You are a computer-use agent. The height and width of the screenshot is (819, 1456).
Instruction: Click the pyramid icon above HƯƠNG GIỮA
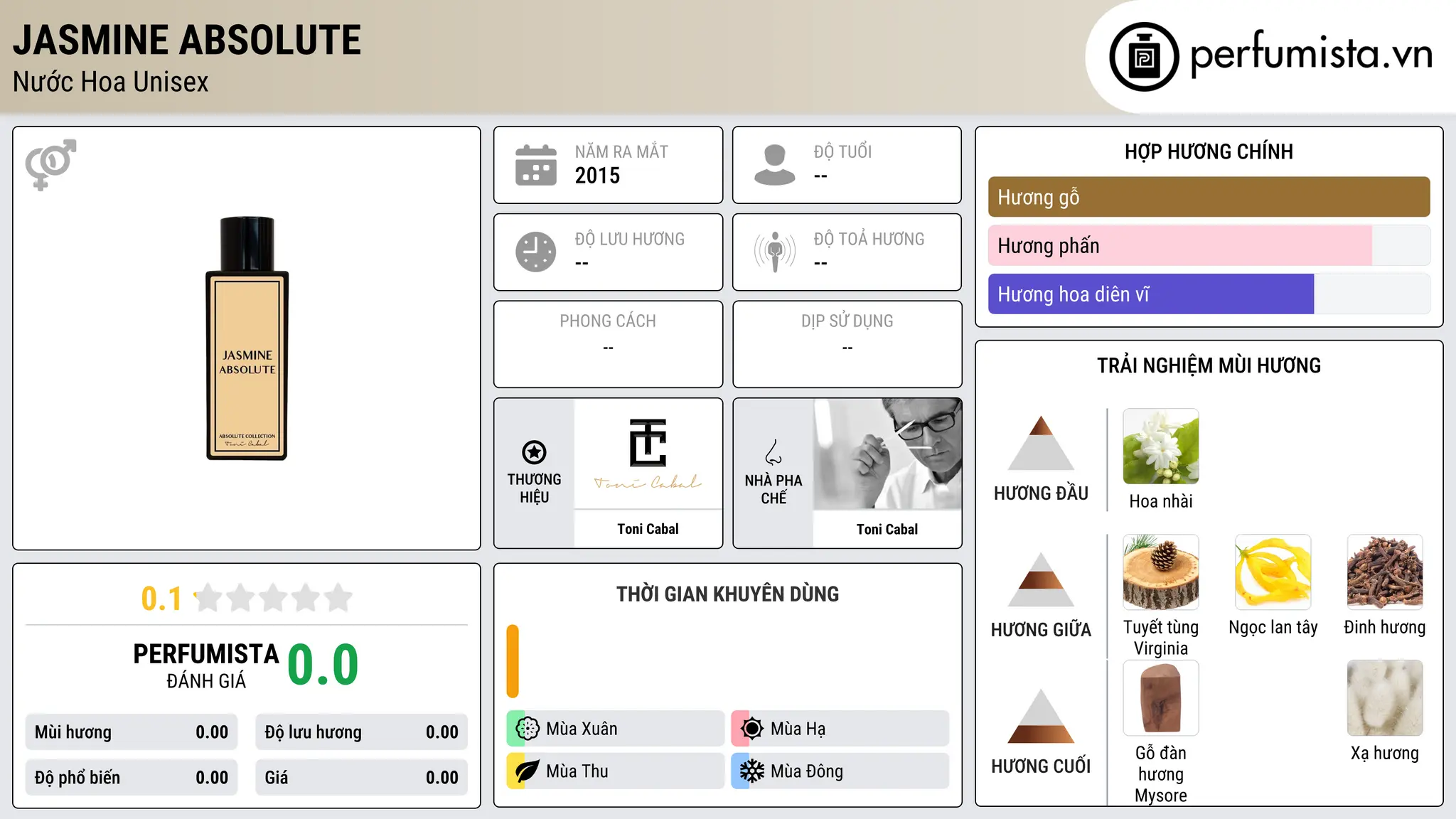[x=1041, y=579]
